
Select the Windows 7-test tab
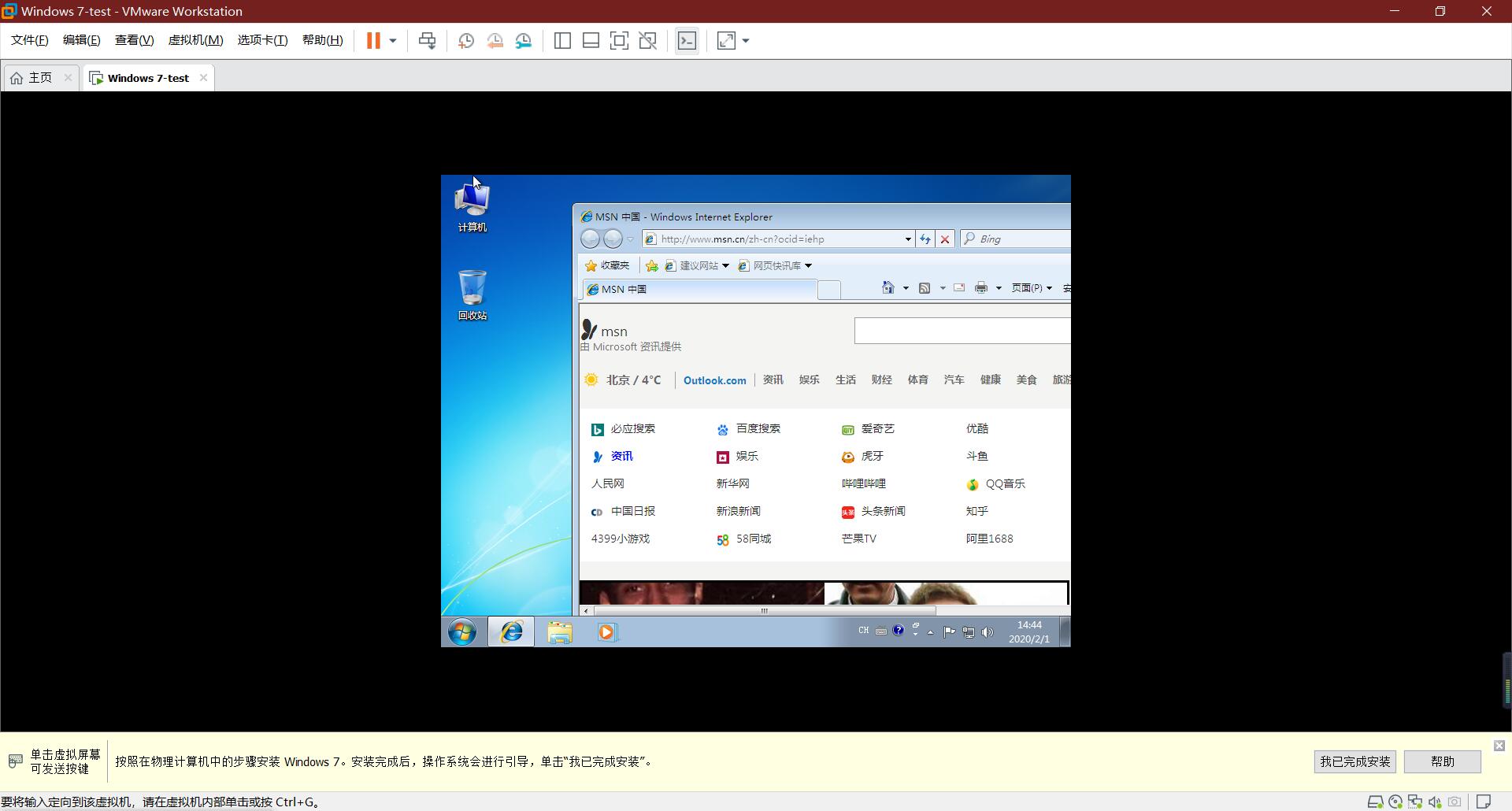(148, 78)
